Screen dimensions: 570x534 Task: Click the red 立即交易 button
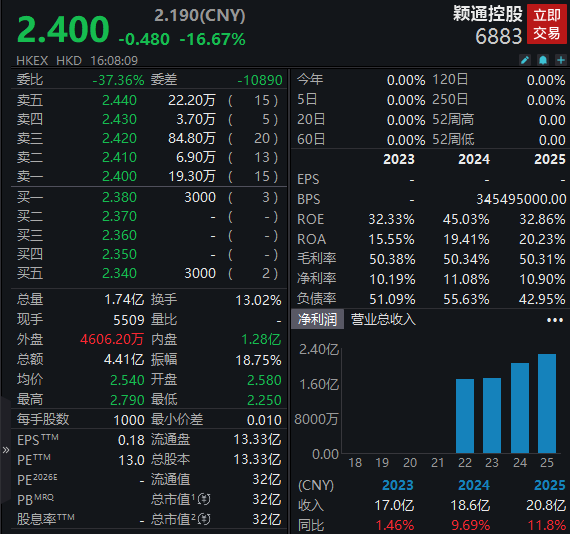pos(547,24)
